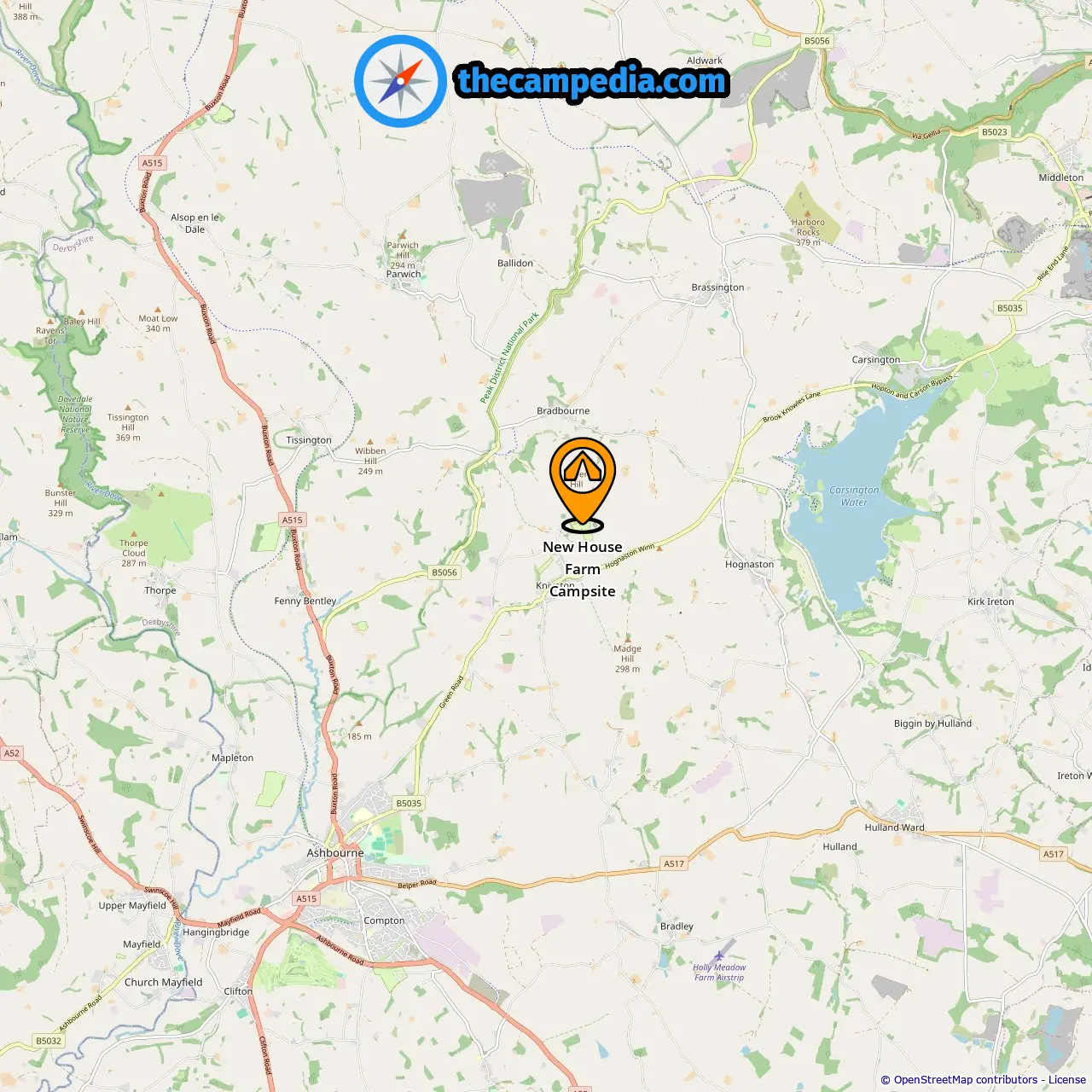Click the Hulland Ward village label
The height and width of the screenshot is (1092, 1092).
(894, 827)
